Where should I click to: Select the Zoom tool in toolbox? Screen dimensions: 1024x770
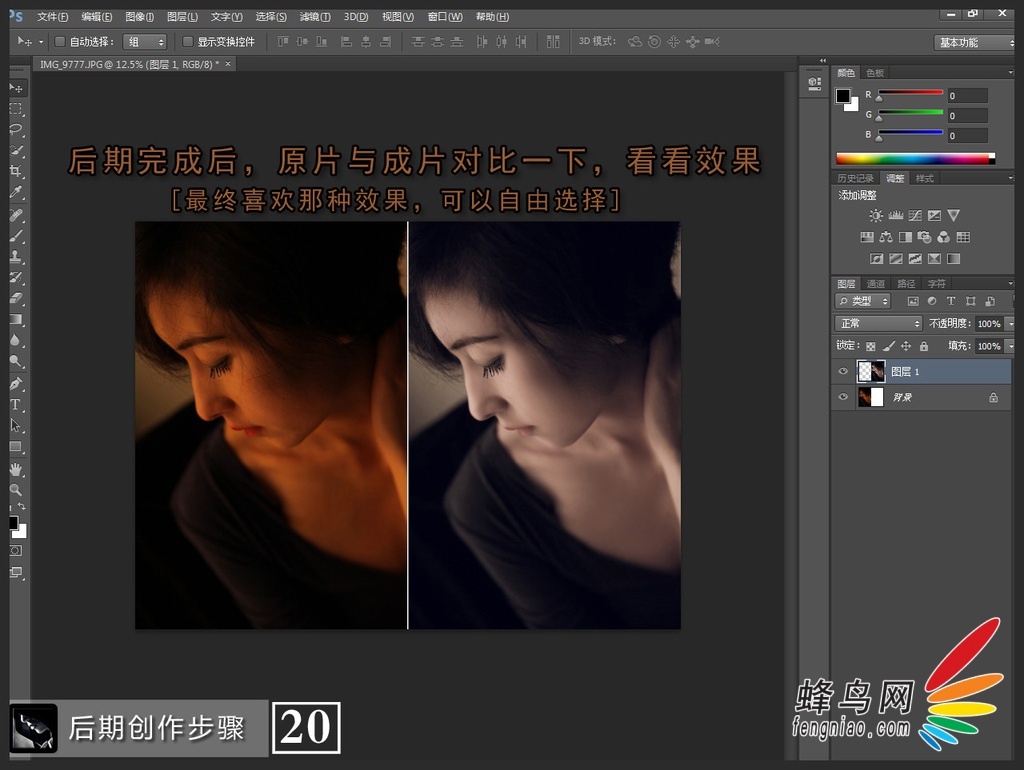pos(16,489)
